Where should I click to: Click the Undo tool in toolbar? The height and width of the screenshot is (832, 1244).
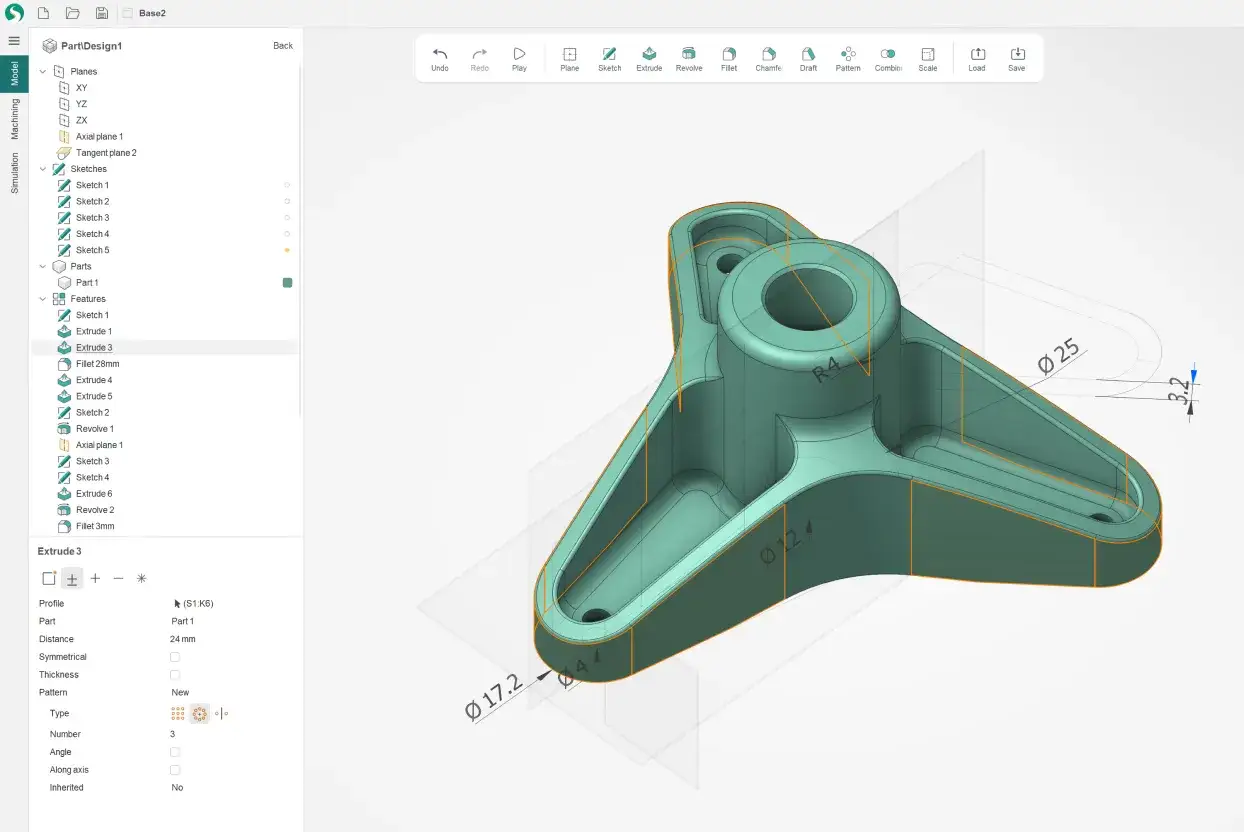click(x=440, y=59)
